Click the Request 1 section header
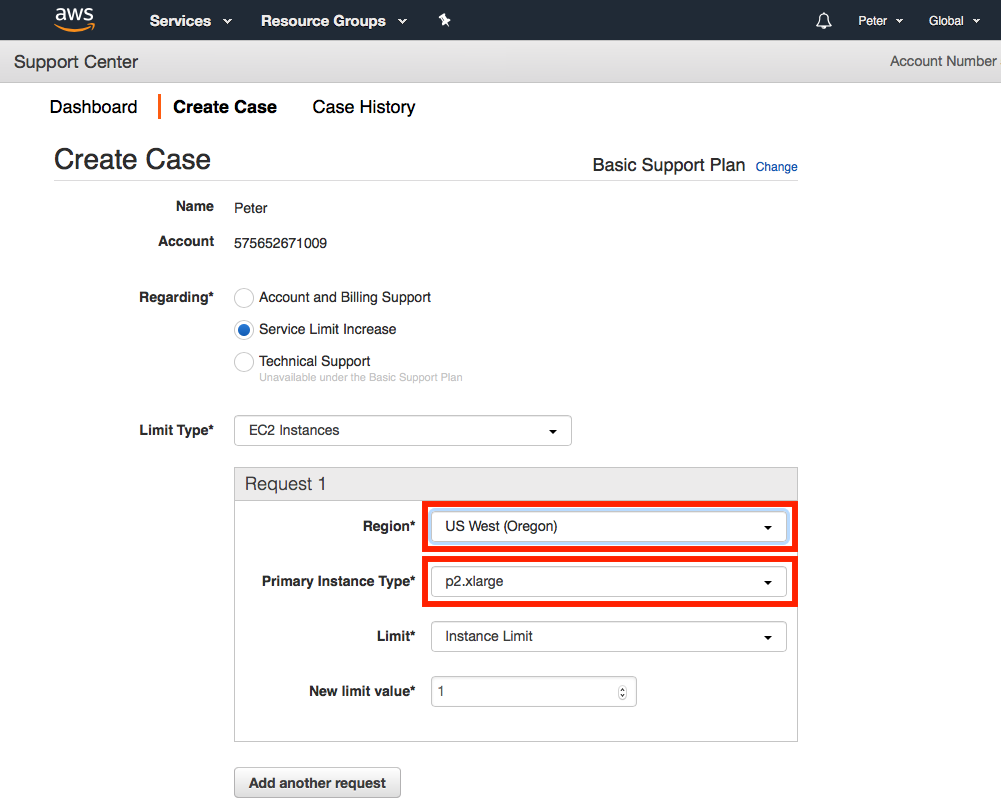Screen dimensions: 1001x811 pos(516,484)
